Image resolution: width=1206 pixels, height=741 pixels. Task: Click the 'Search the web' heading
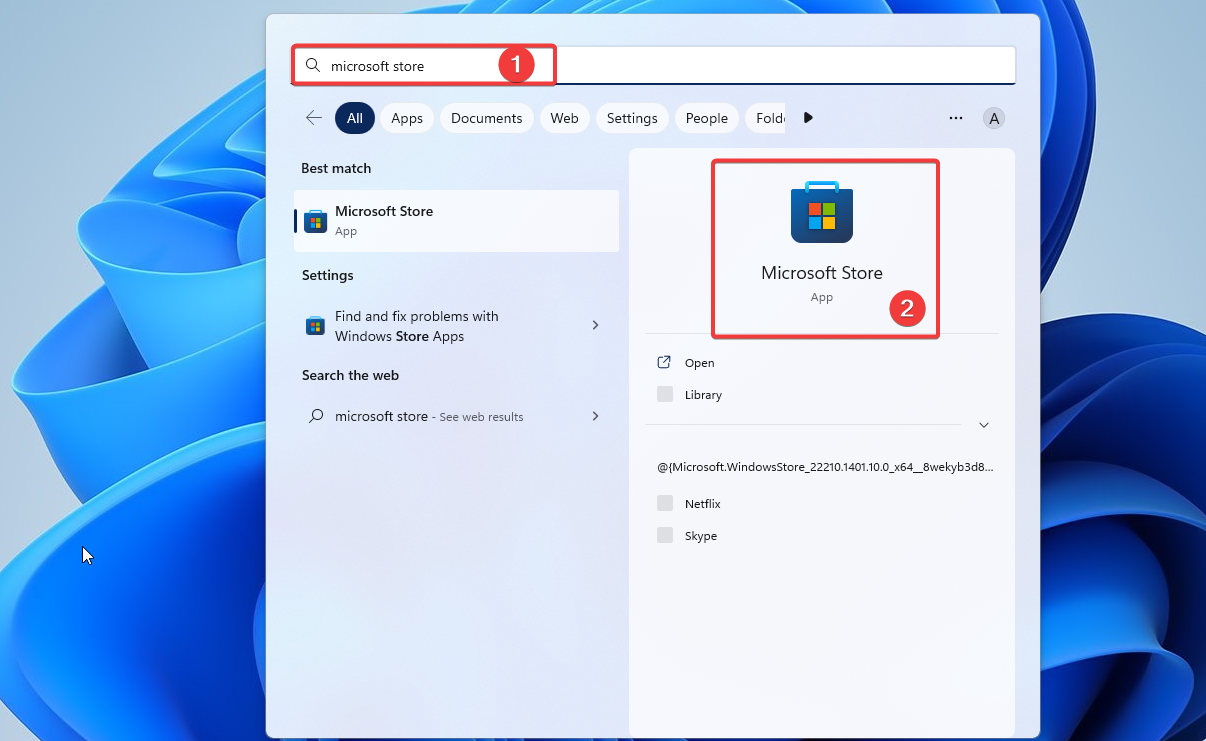pos(350,375)
